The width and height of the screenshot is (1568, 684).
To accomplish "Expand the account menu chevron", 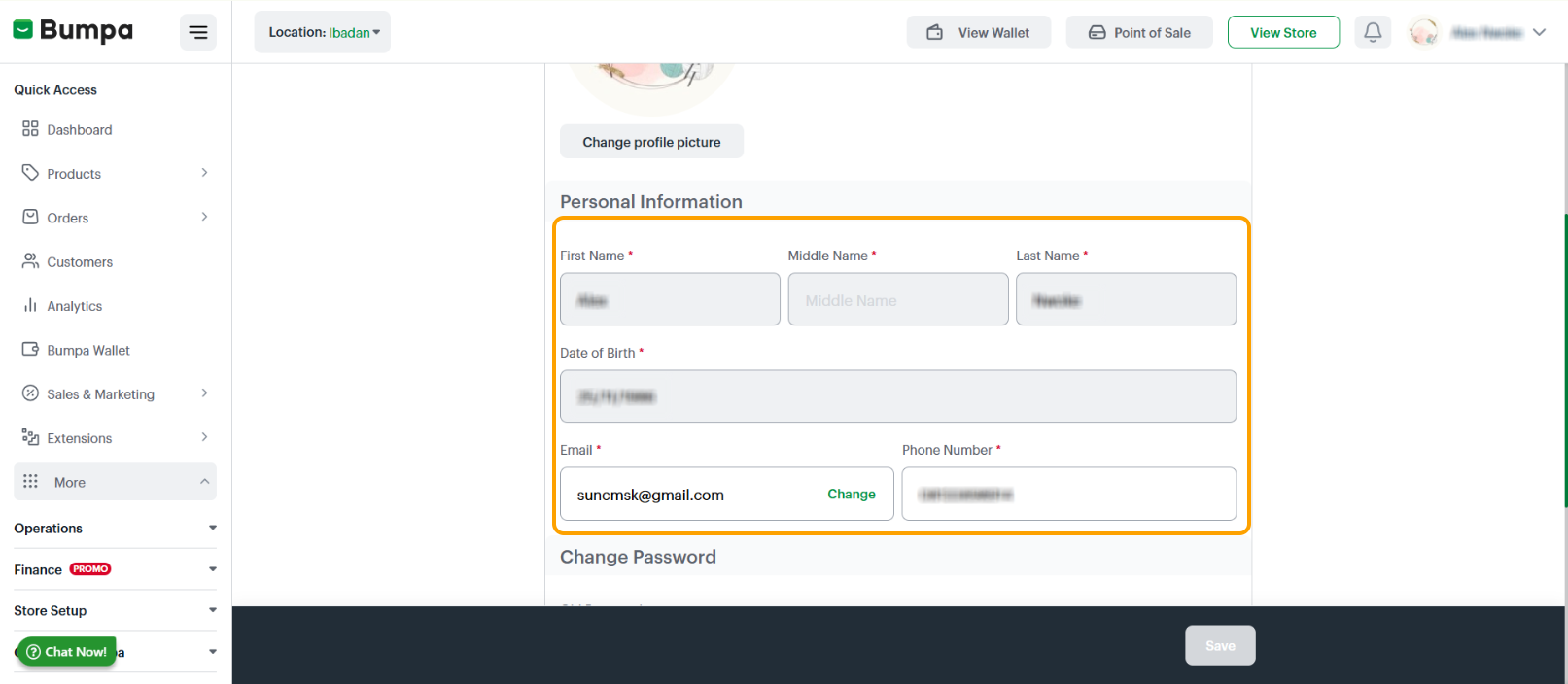I will click(x=1539, y=32).
